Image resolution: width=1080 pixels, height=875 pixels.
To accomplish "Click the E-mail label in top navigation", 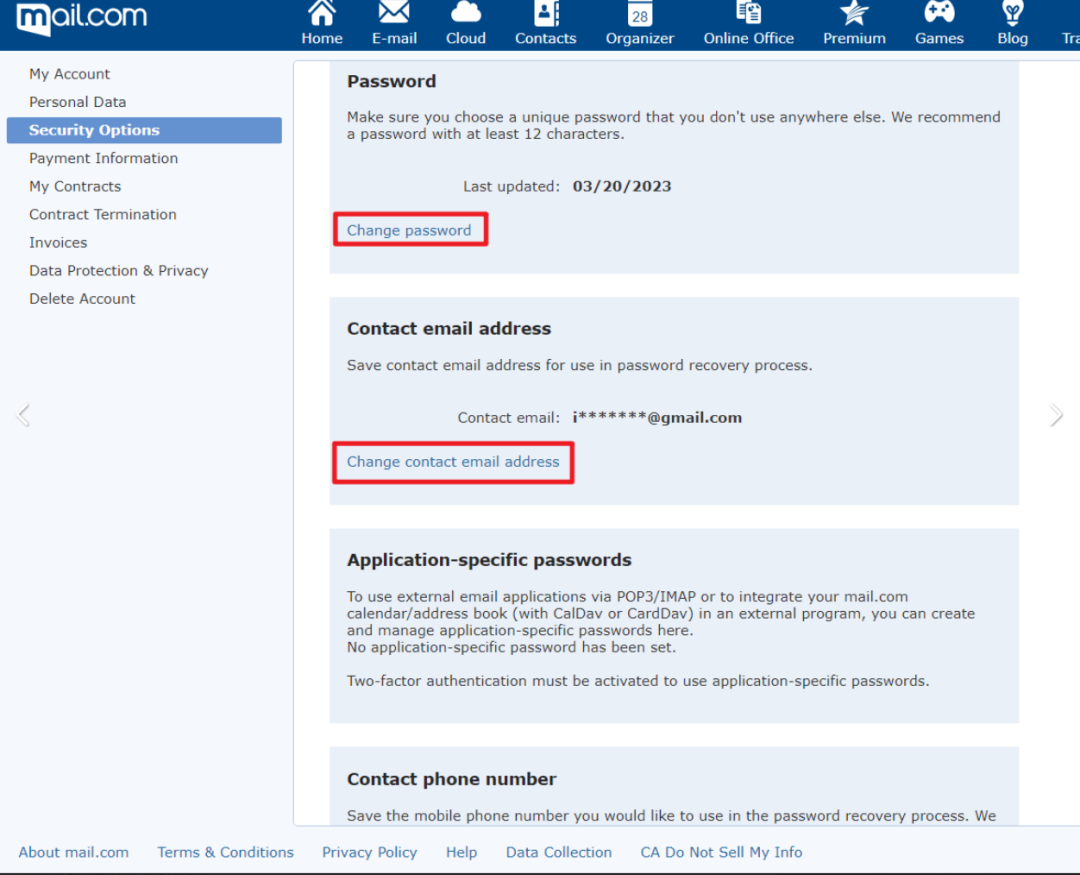I will pyautogui.click(x=394, y=39).
